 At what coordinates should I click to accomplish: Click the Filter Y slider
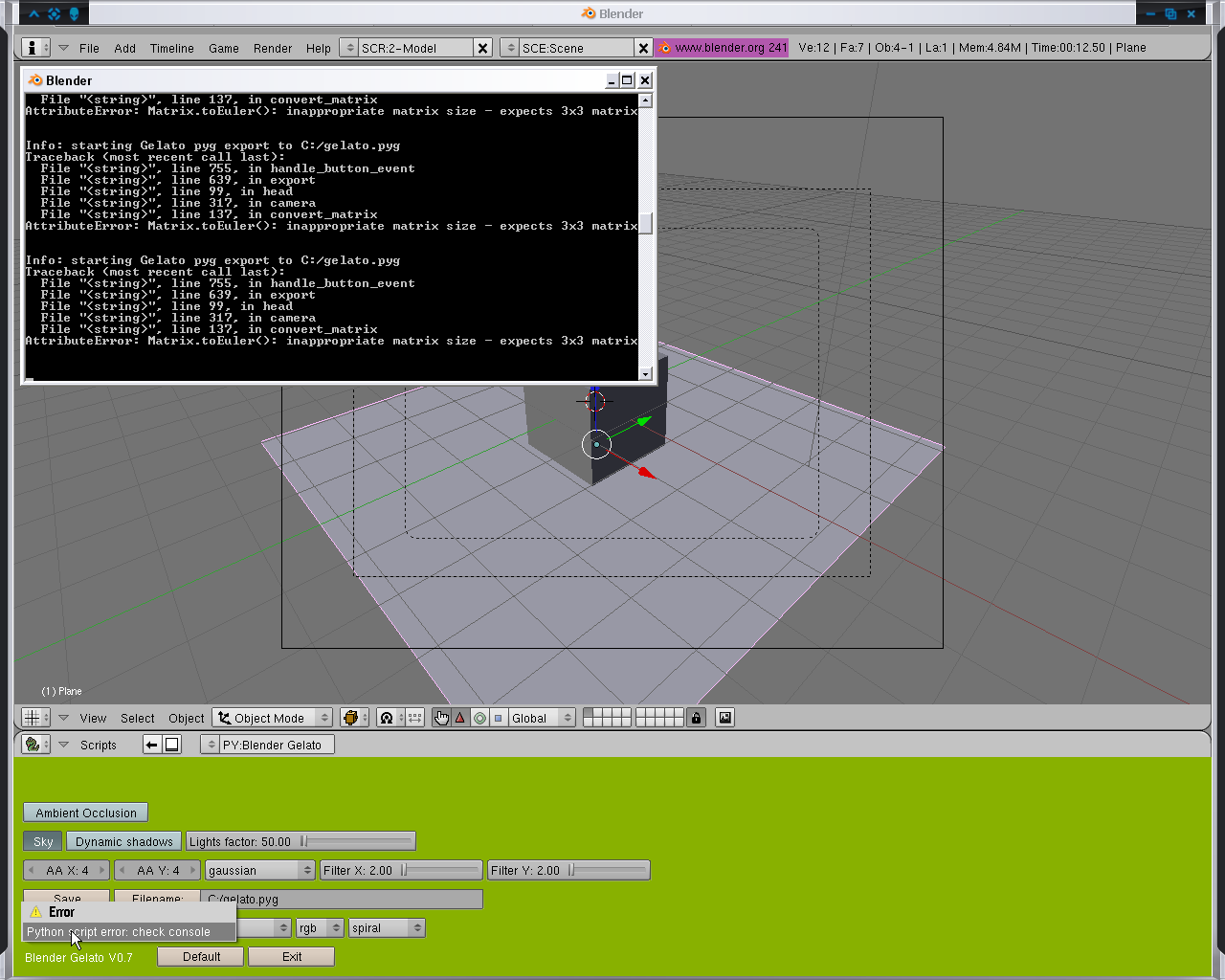(568, 870)
